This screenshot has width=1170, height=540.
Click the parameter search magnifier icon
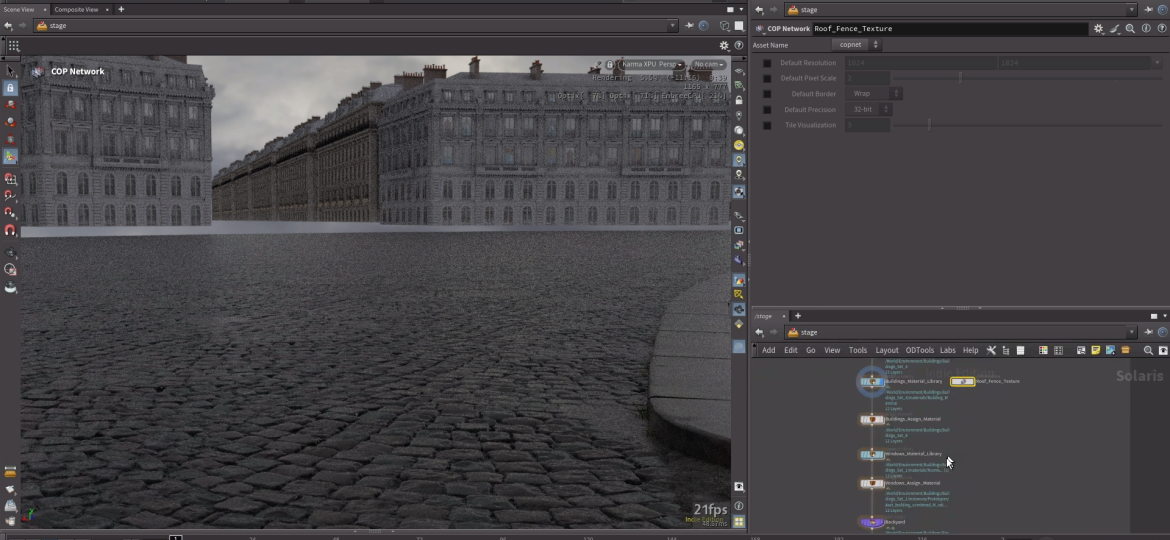click(1130, 29)
